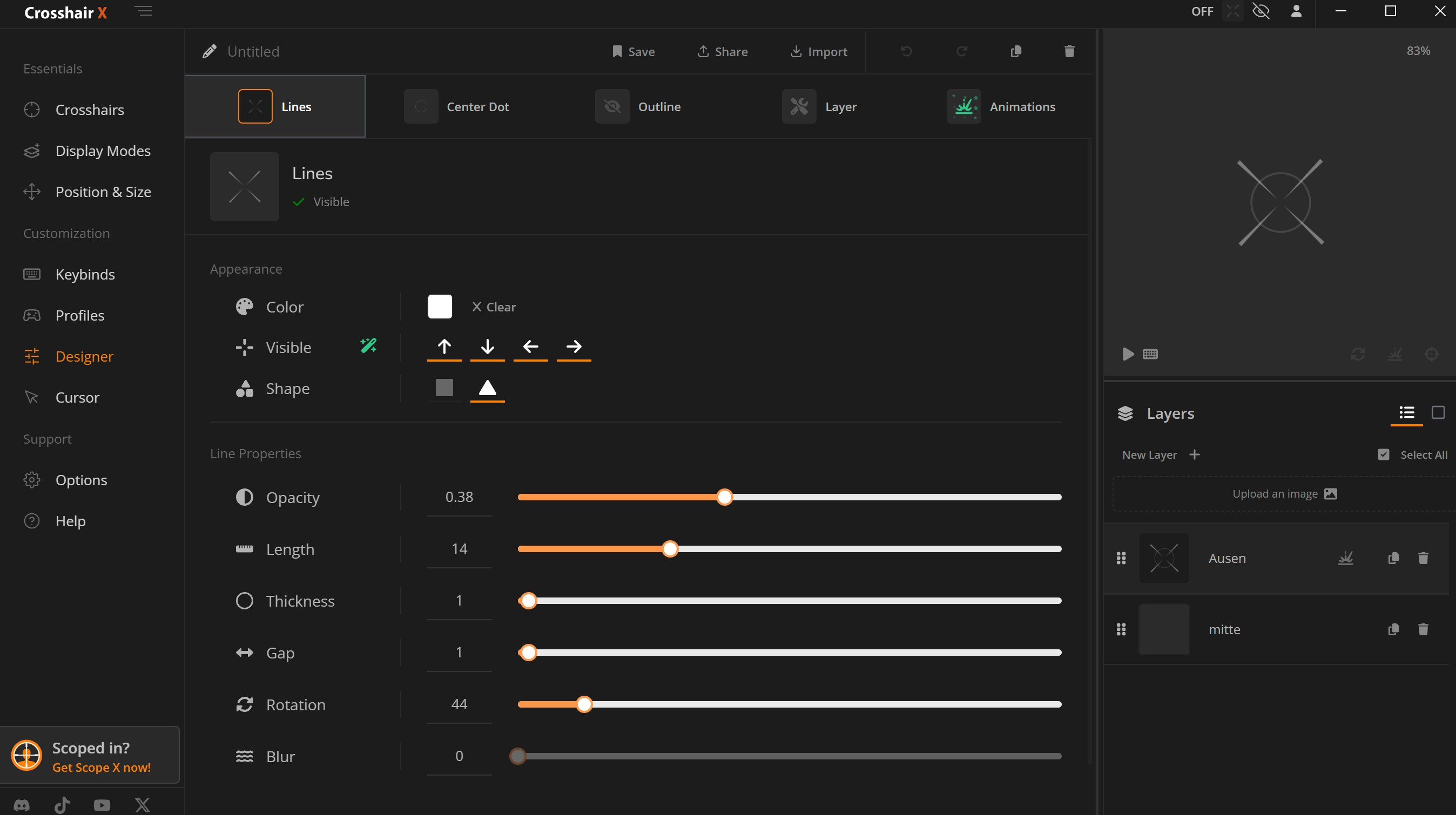Delete the mitte layer
This screenshot has width=1456, height=815.
(1423, 629)
